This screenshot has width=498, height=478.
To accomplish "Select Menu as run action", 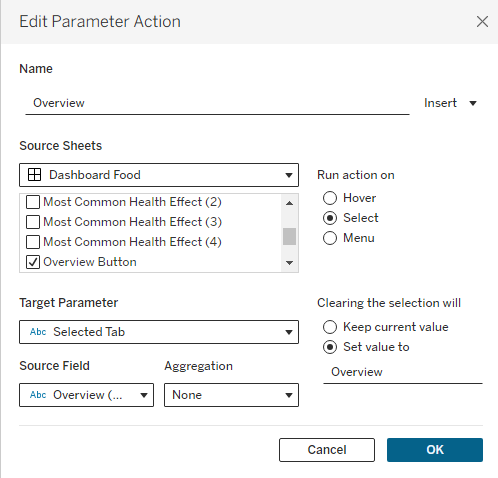I will click(330, 238).
